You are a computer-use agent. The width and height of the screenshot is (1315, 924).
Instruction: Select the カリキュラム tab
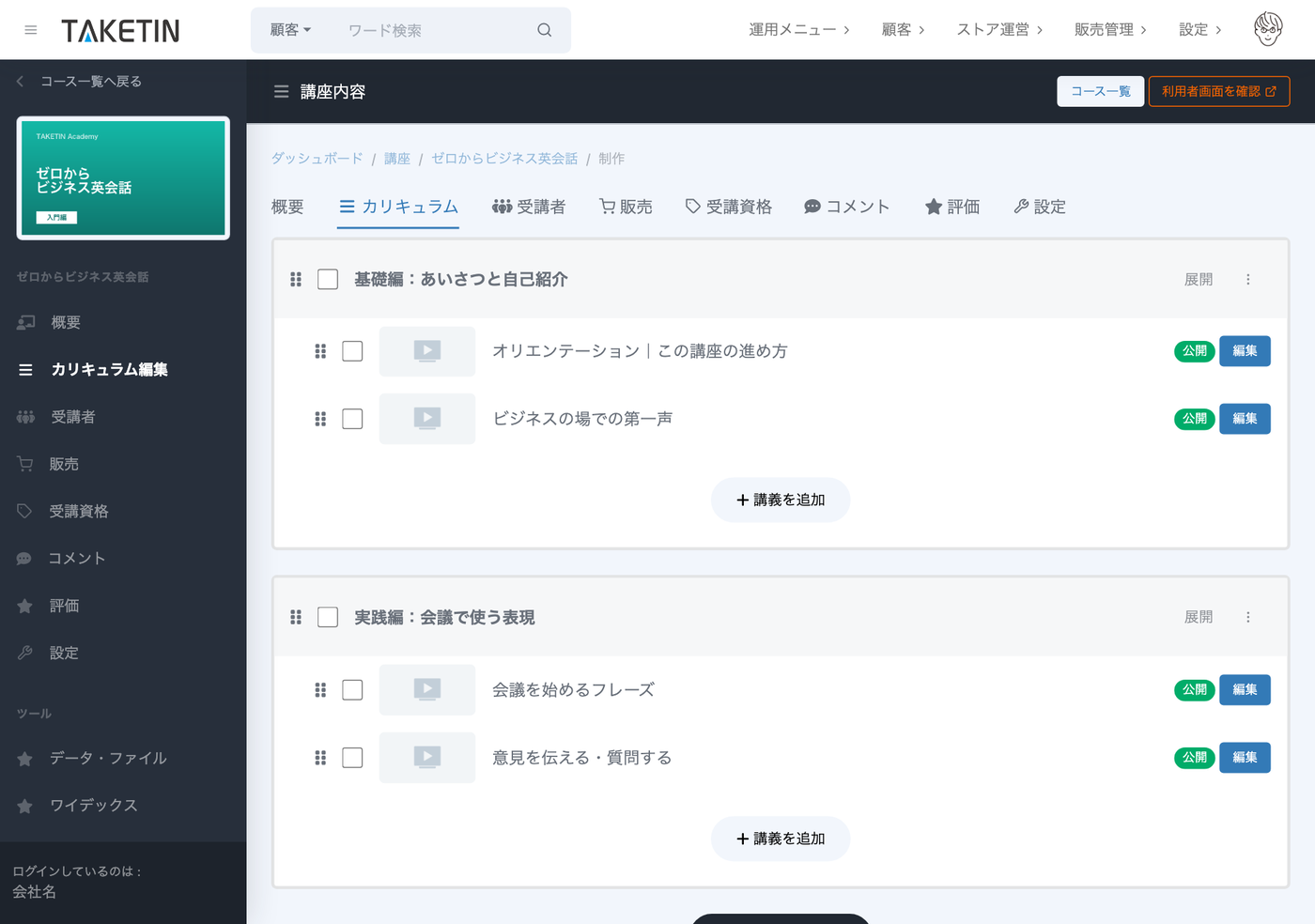click(398, 208)
